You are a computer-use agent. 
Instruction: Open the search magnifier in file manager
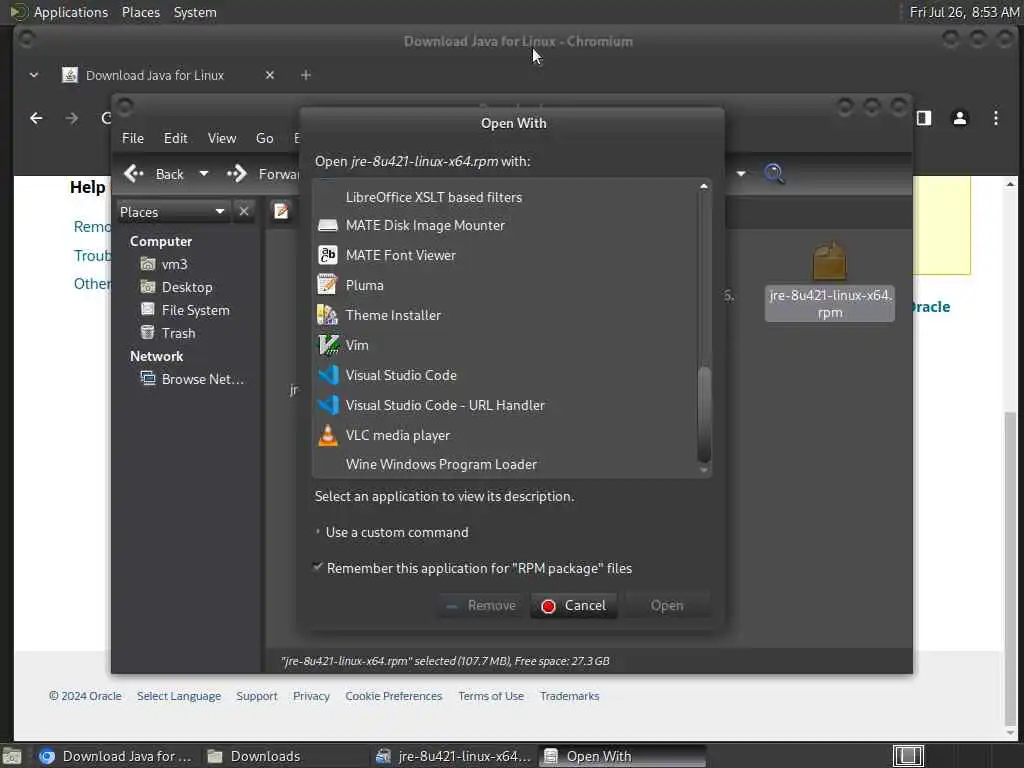tap(774, 174)
